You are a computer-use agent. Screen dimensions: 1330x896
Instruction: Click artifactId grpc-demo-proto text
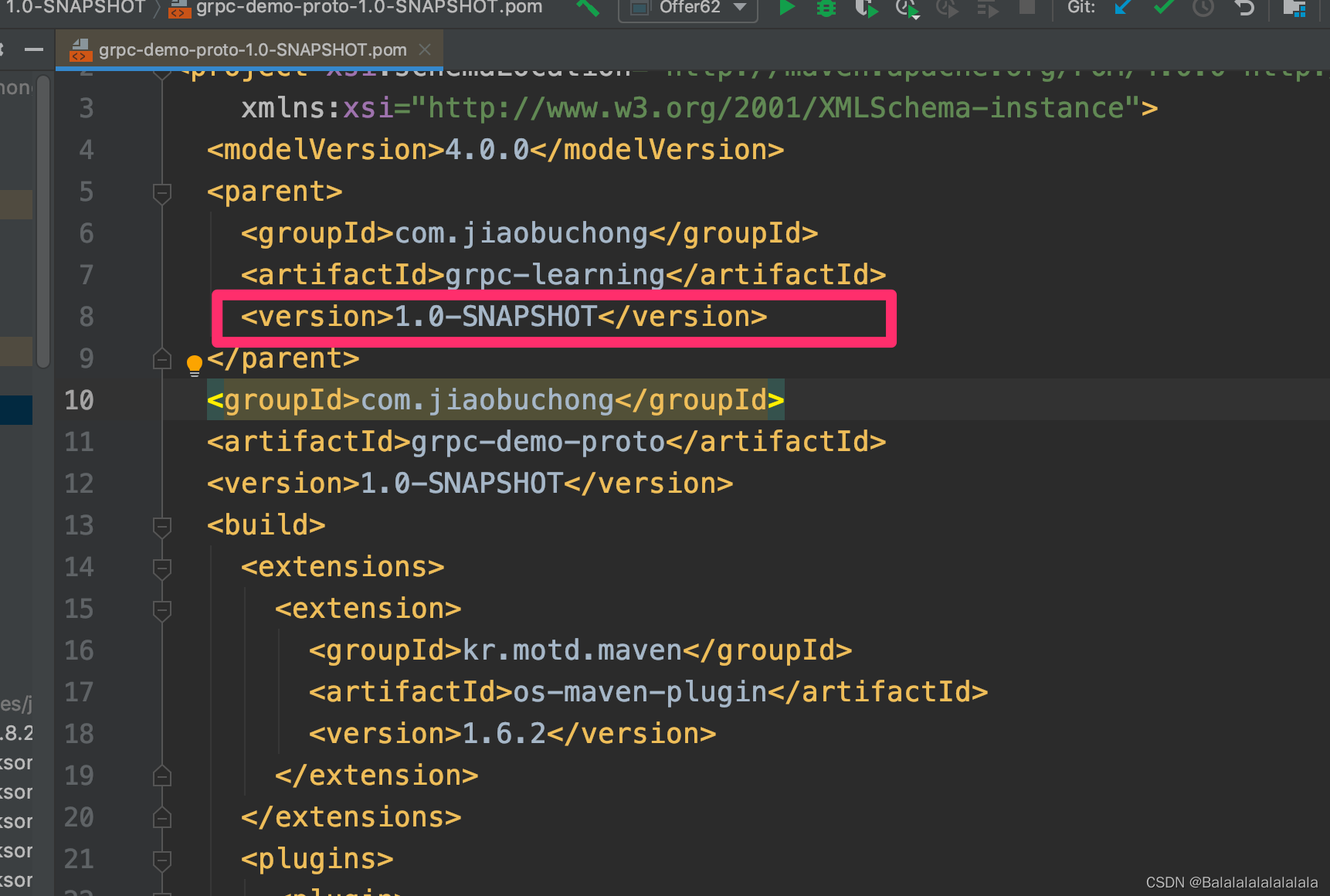(538, 442)
